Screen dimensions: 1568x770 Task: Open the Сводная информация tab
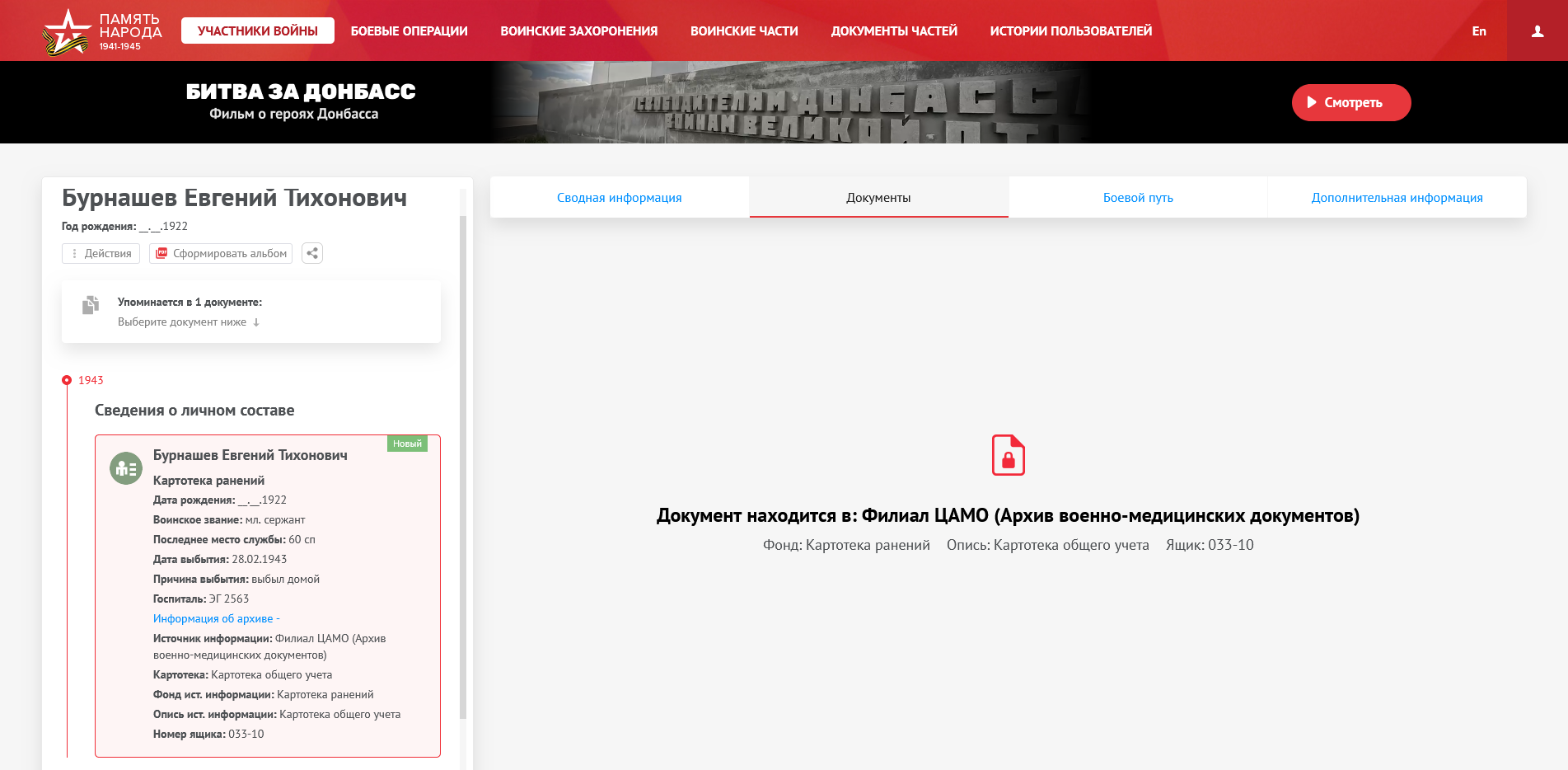[619, 198]
